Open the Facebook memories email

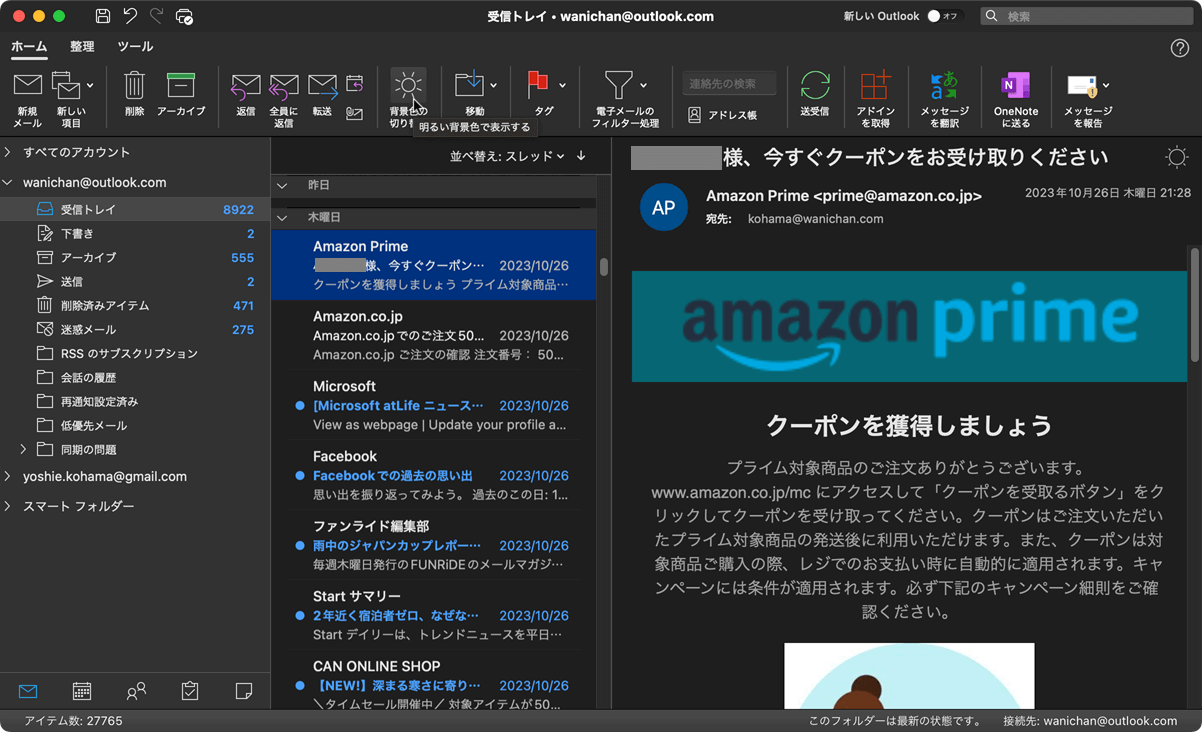[434, 475]
